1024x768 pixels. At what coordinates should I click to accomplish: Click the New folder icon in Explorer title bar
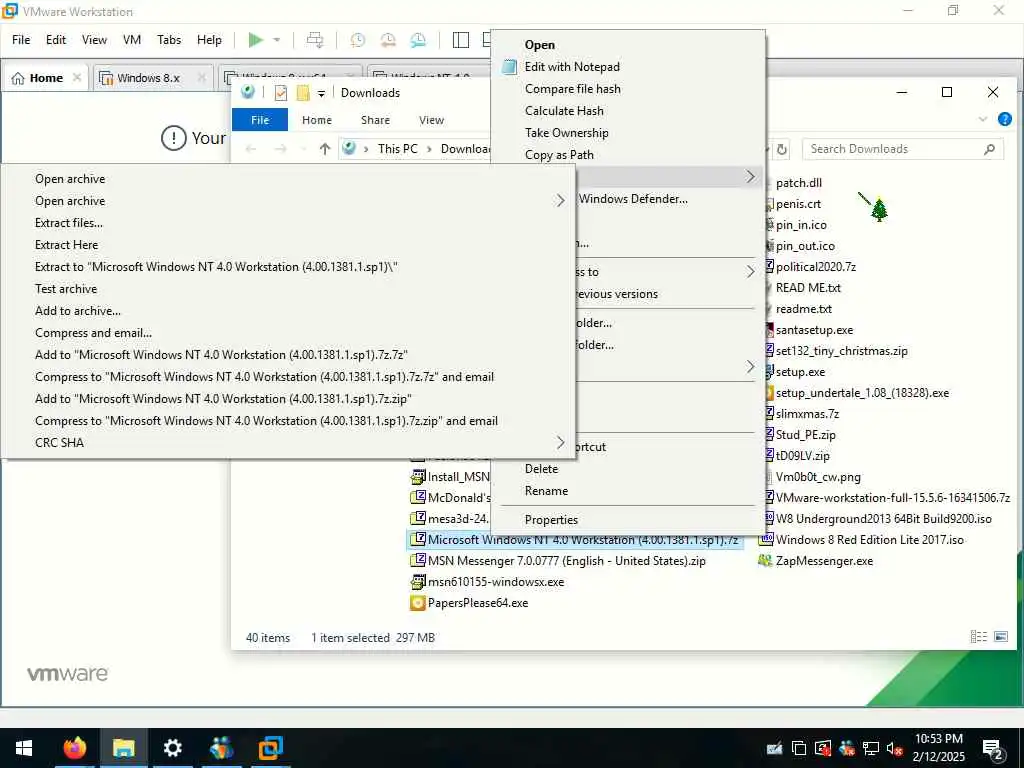tap(302, 93)
